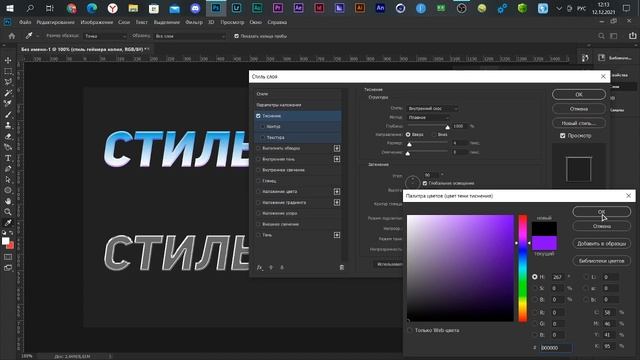Enable the Только Web-цвета checkbox
The width and height of the screenshot is (640, 360).
(410, 330)
